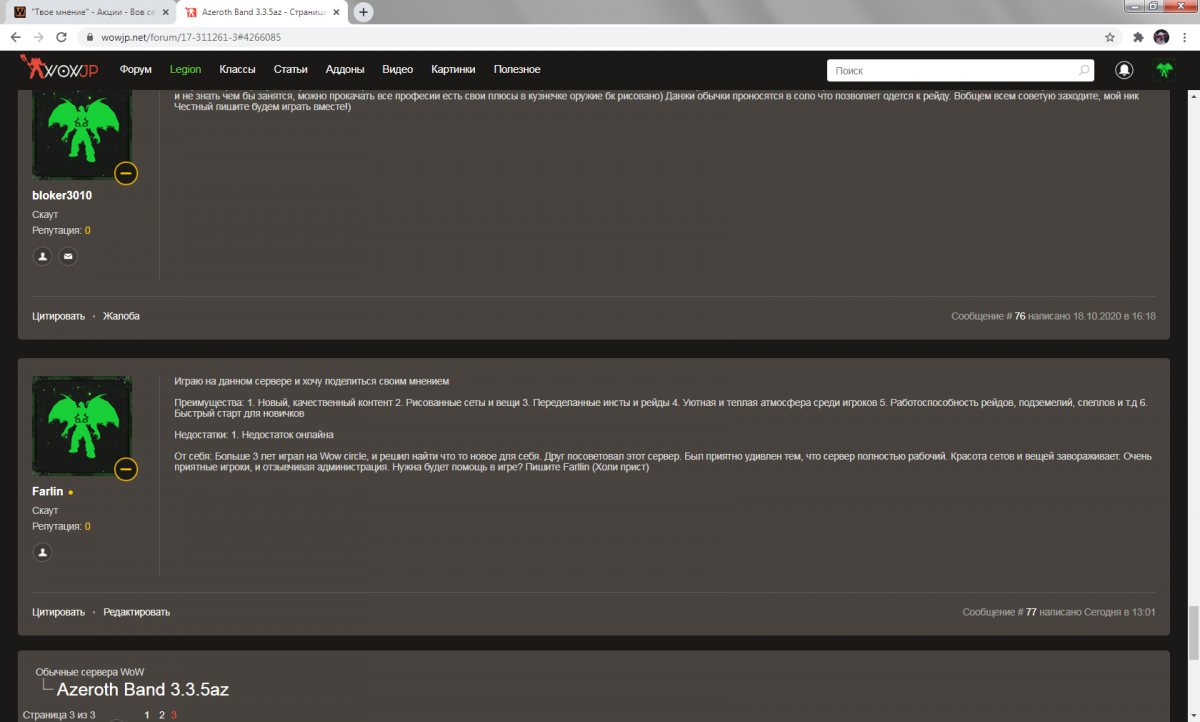Open the user account icon in header

pos(1125,70)
